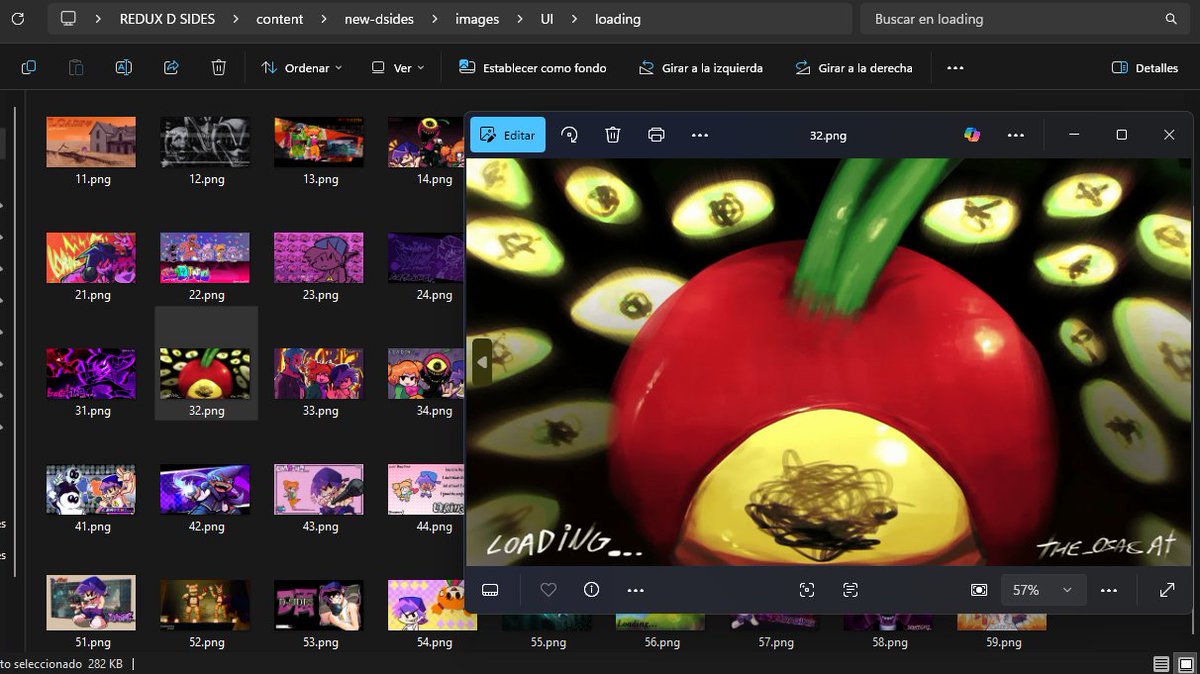Mark 32.png as favorite with heart icon
The width and height of the screenshot is (1200, 674).
(x=548, y=590)
